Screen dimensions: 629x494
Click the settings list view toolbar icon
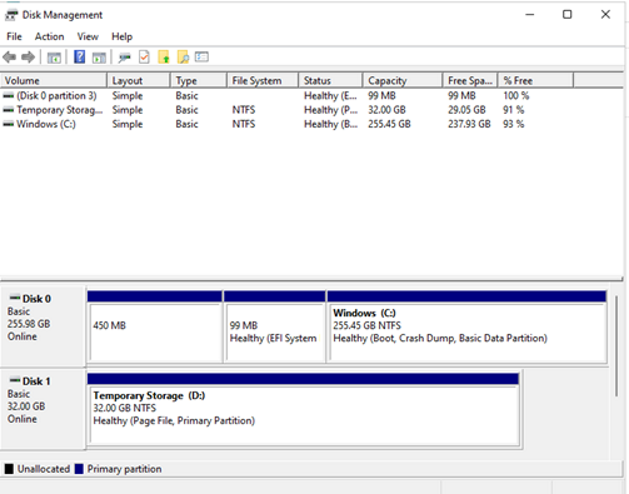tap(202, 57)
